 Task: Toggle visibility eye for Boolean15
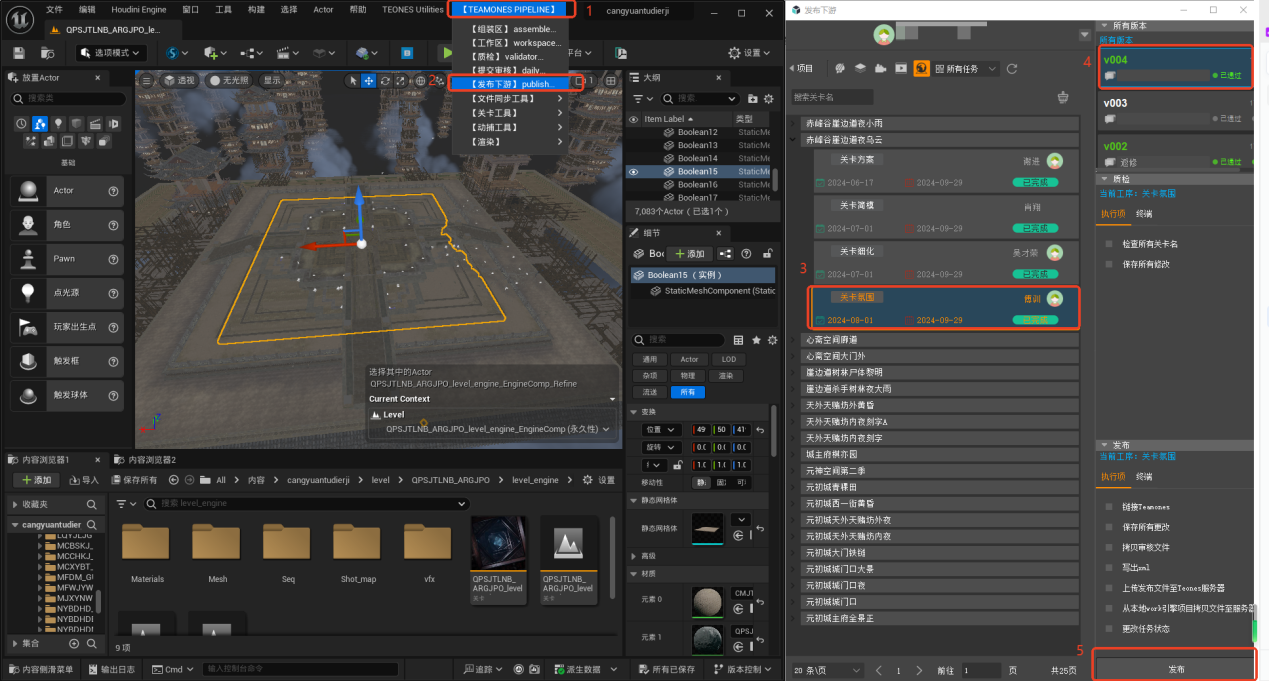[x=633, y=171]
